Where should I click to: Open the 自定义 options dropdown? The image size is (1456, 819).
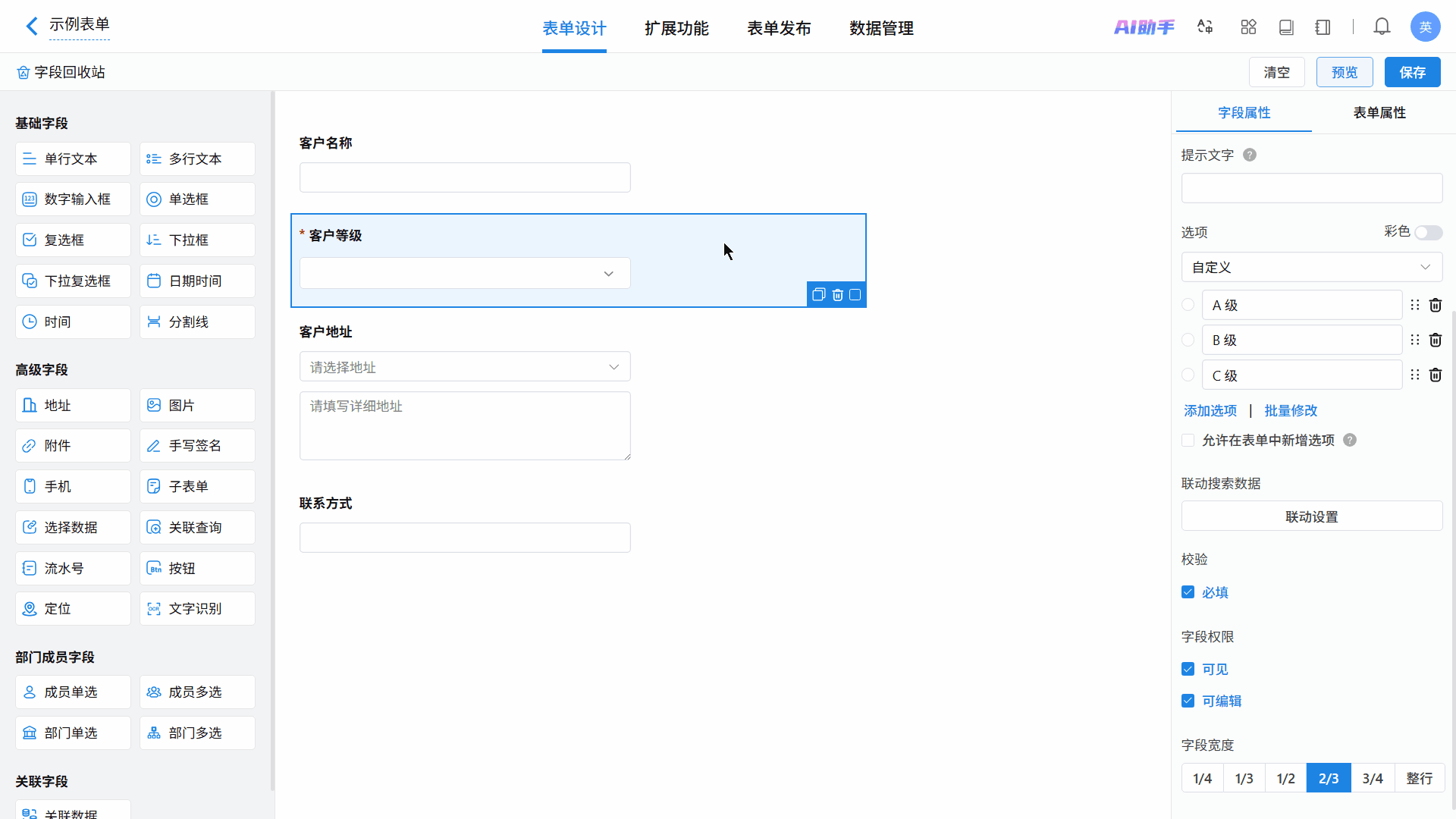(1311, 268)
